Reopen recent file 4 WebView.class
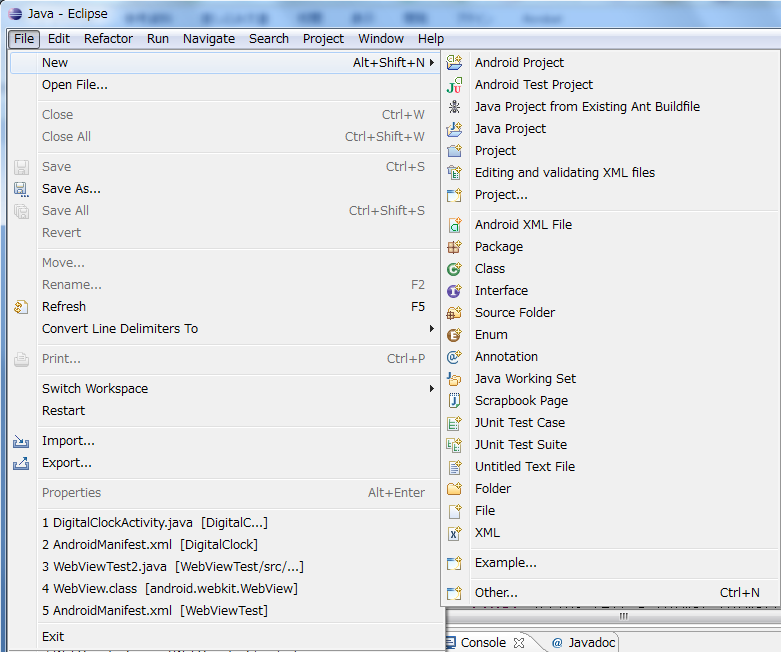The width and height of the screenshot is (781, 652). 224,589
